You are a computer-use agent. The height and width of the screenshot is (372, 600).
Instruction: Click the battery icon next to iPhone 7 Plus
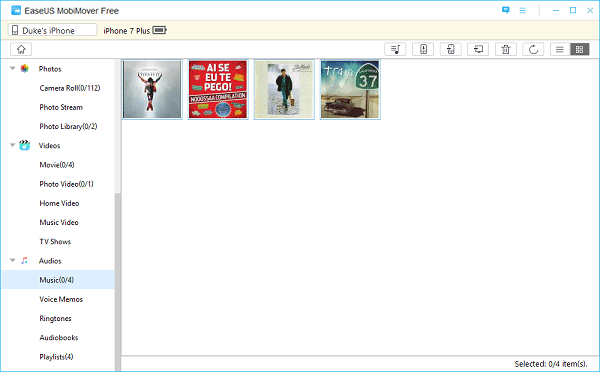coord(160,30)
